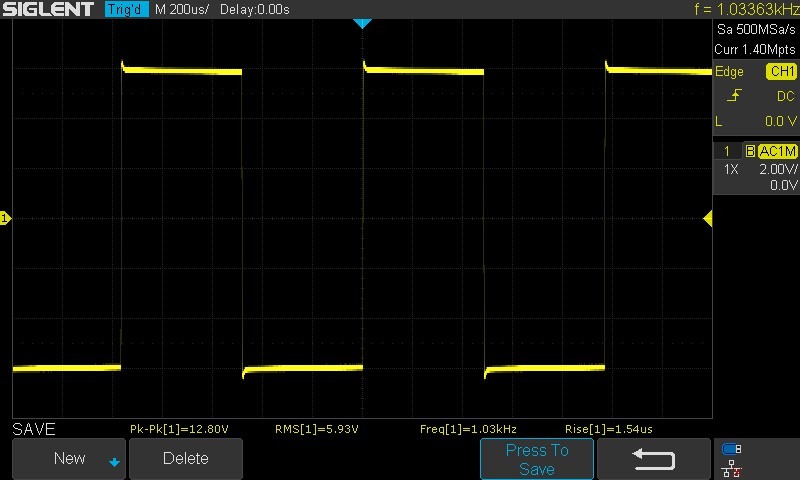Click the channel offset 0.0V value
Image resolution: width=800 pixels, height=480 pixels.
(784, 185)
